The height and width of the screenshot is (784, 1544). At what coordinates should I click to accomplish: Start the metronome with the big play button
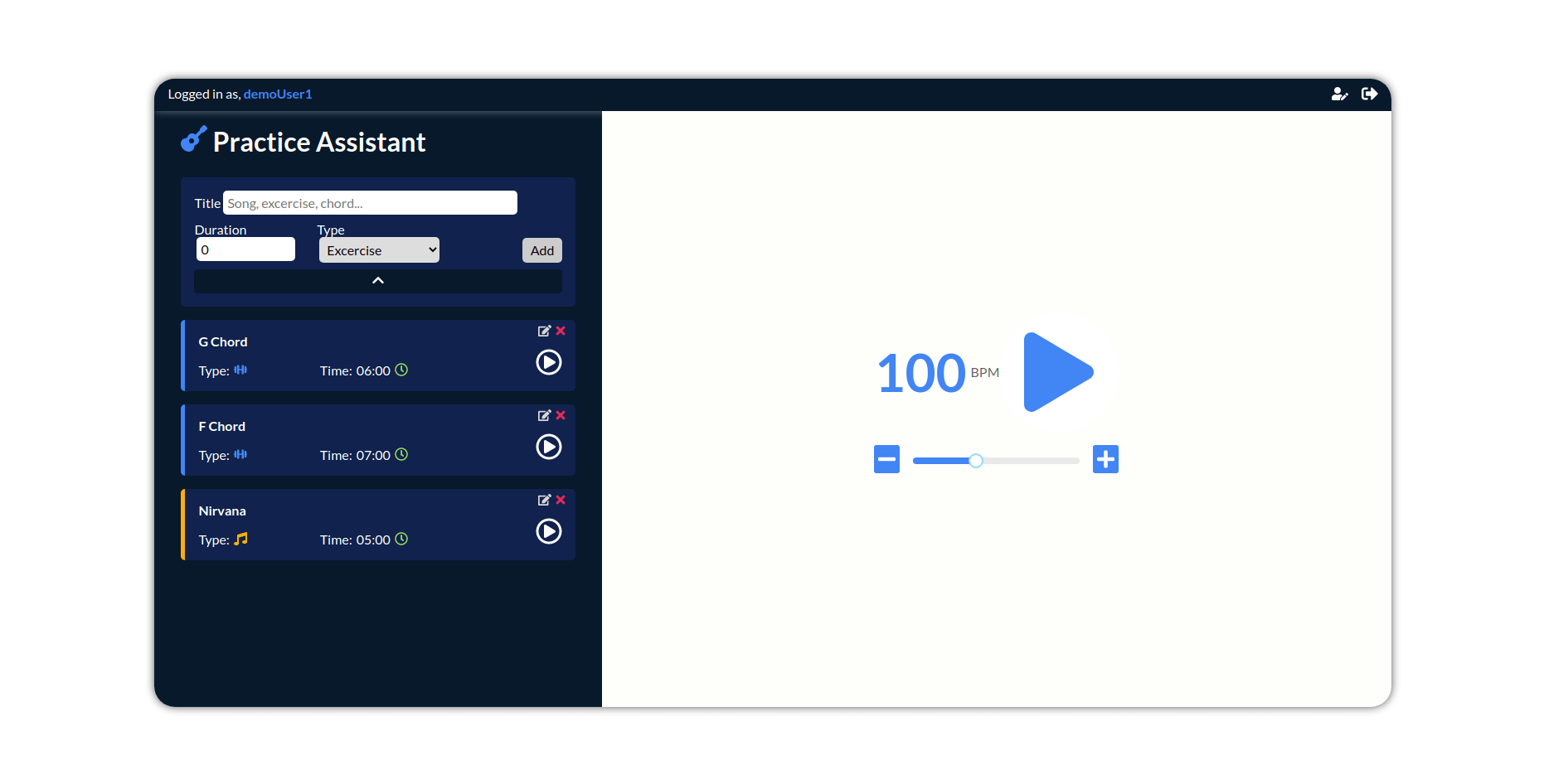coord(1059,372)
